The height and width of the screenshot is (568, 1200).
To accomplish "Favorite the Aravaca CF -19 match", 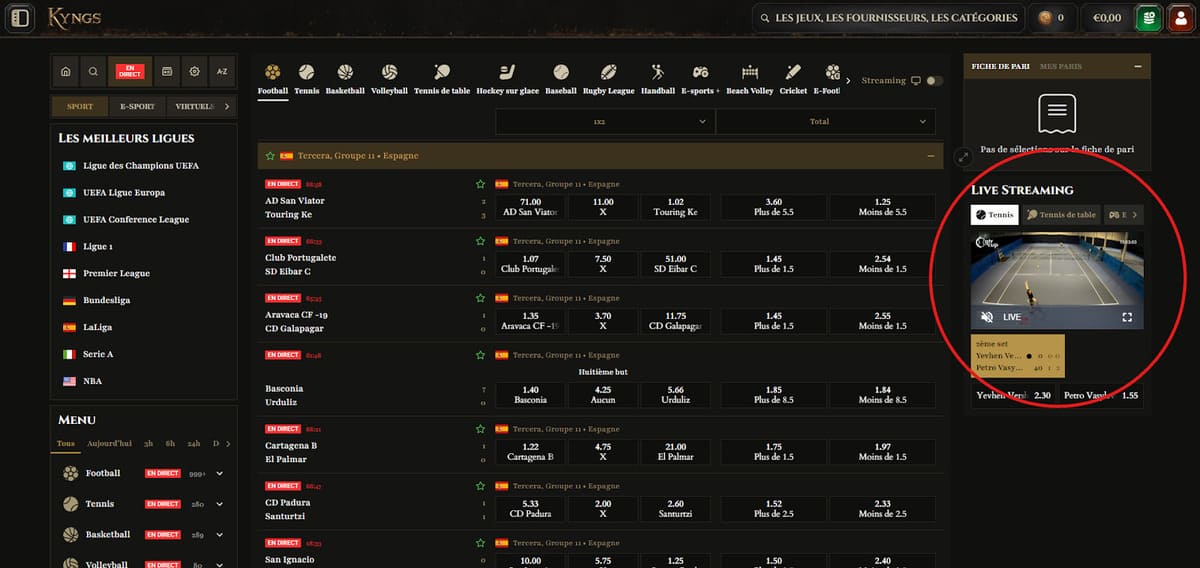I will click(x=480, y=298).
